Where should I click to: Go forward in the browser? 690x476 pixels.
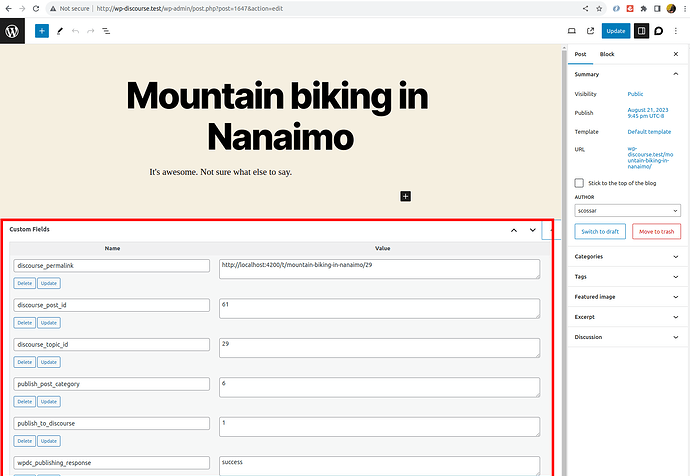coord(22,8)
